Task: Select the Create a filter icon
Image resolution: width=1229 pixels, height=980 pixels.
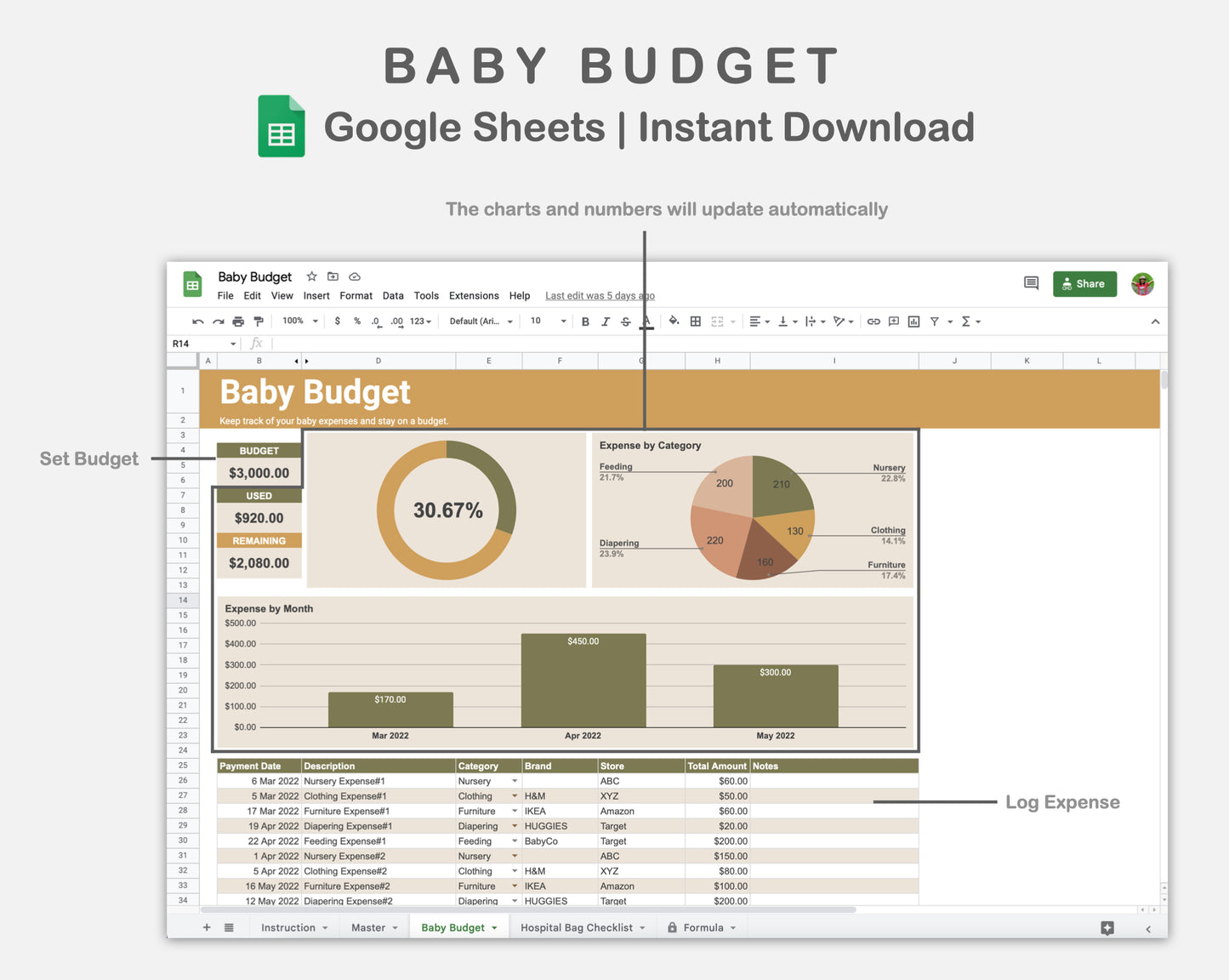Action: tap(936, 321)
